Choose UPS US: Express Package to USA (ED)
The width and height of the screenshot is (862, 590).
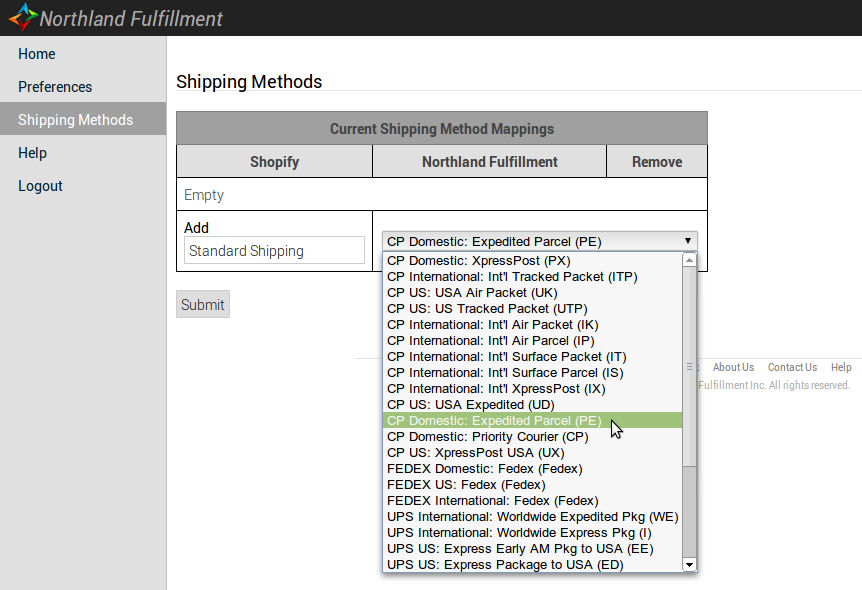(532, 564)
